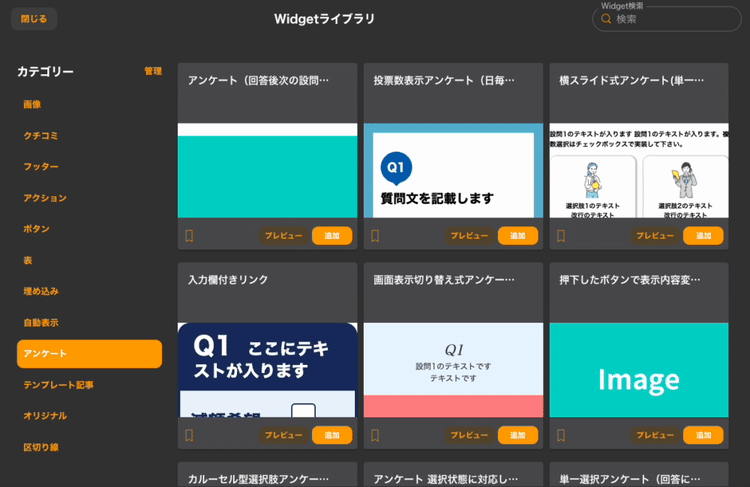Switch to the フッター category

click(41, 166)
